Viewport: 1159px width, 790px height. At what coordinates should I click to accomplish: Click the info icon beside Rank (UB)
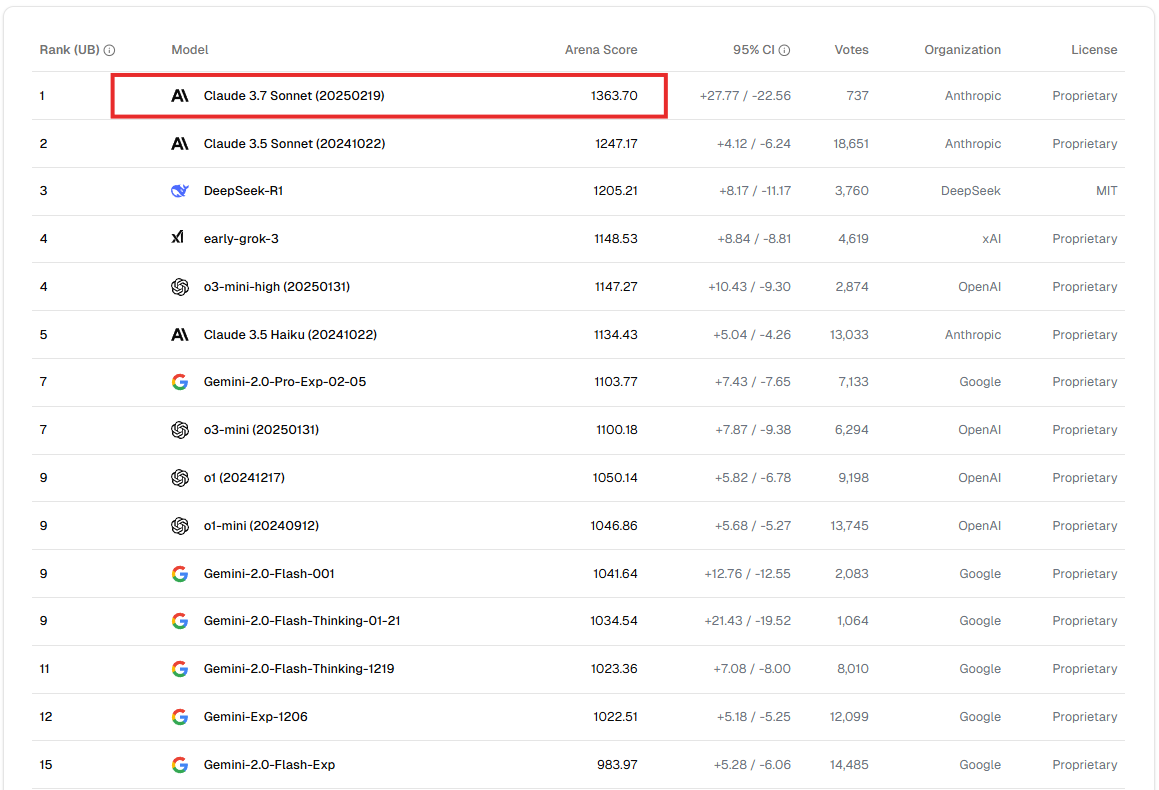click(109, 50)
